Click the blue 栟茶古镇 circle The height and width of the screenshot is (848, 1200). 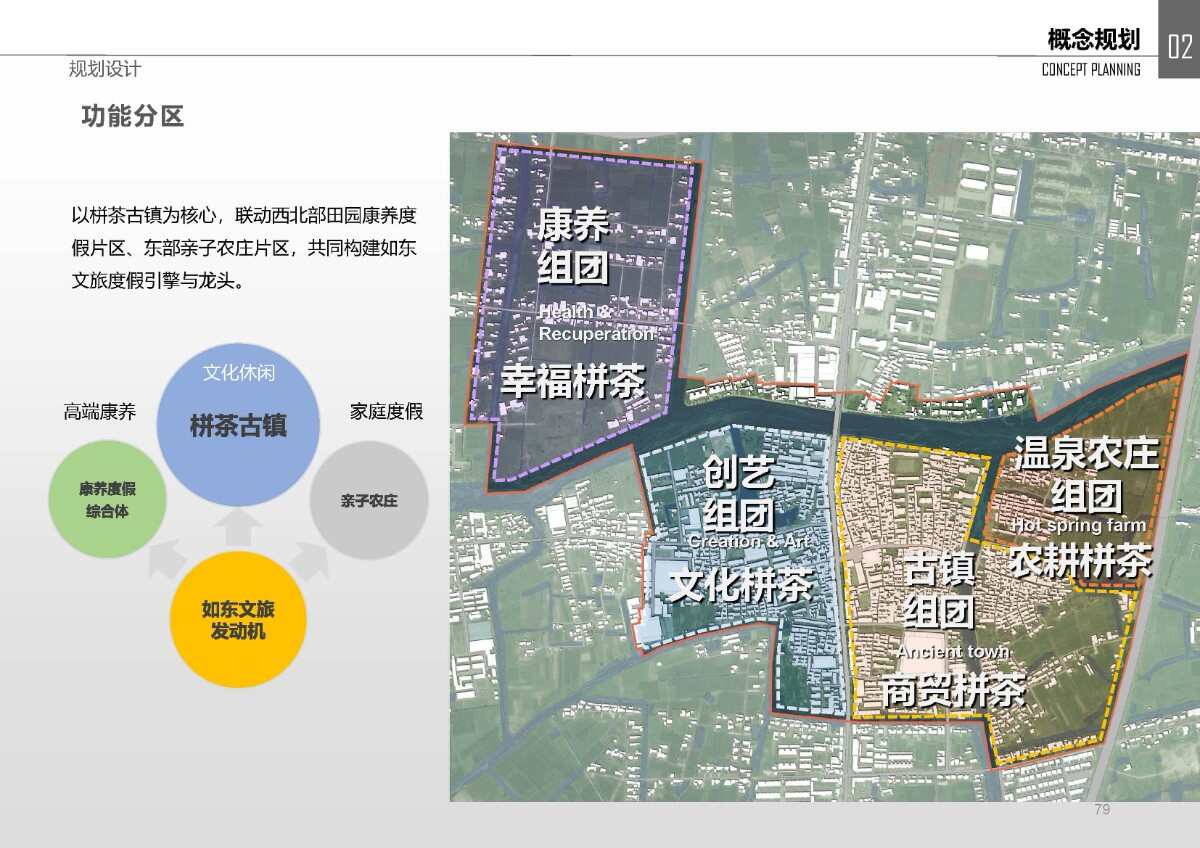238,427
